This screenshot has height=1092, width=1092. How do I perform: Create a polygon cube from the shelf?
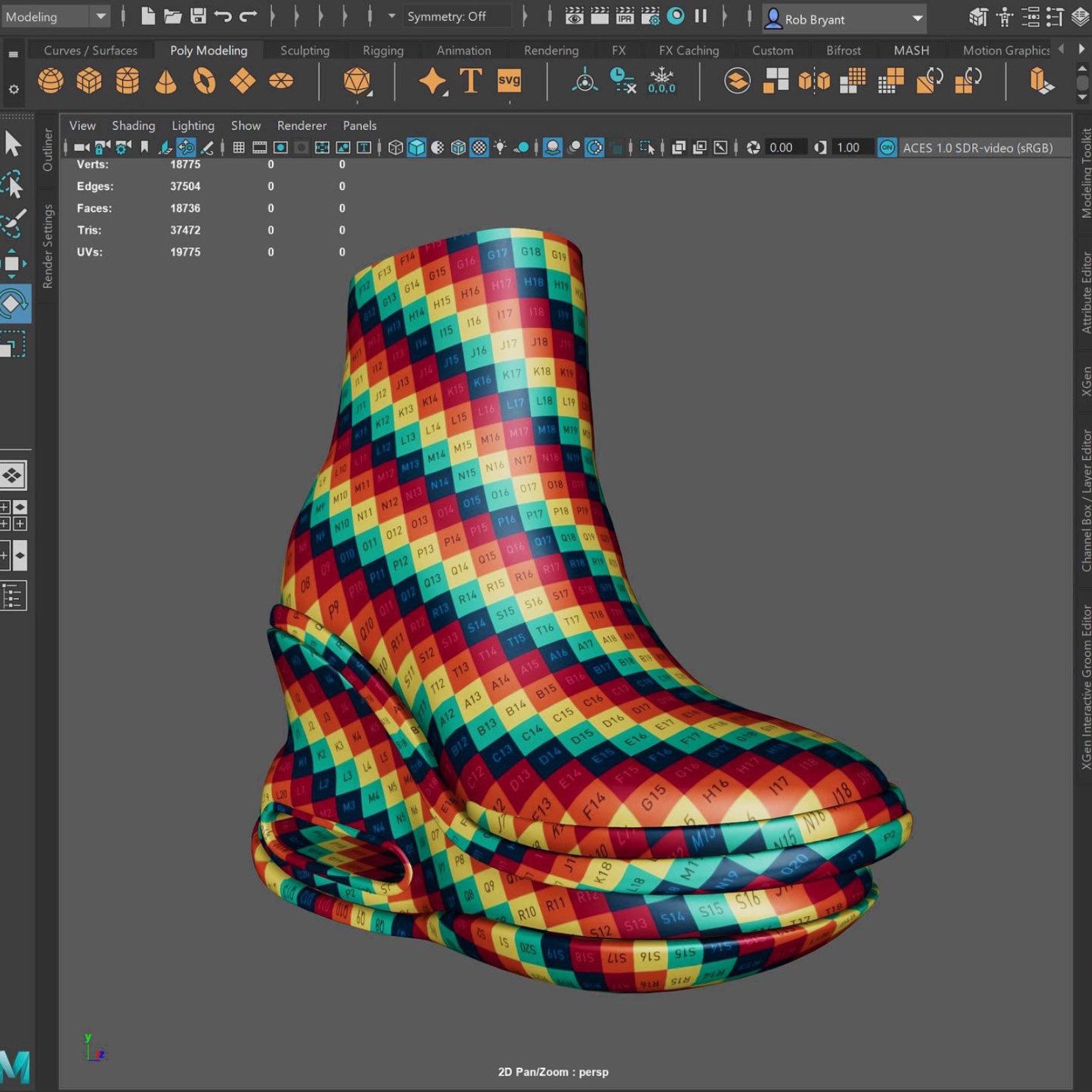89,80
